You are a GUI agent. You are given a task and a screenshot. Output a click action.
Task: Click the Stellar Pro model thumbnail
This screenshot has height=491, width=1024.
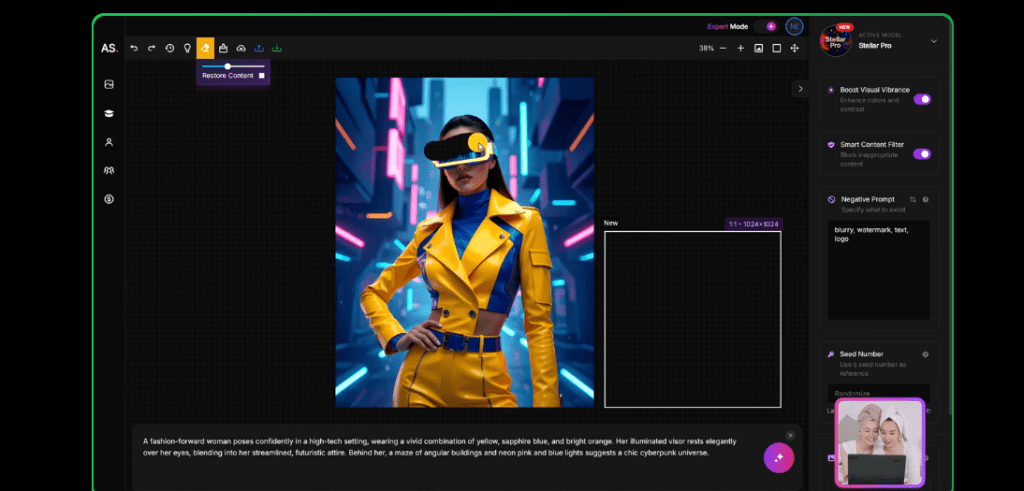(836, 40)
